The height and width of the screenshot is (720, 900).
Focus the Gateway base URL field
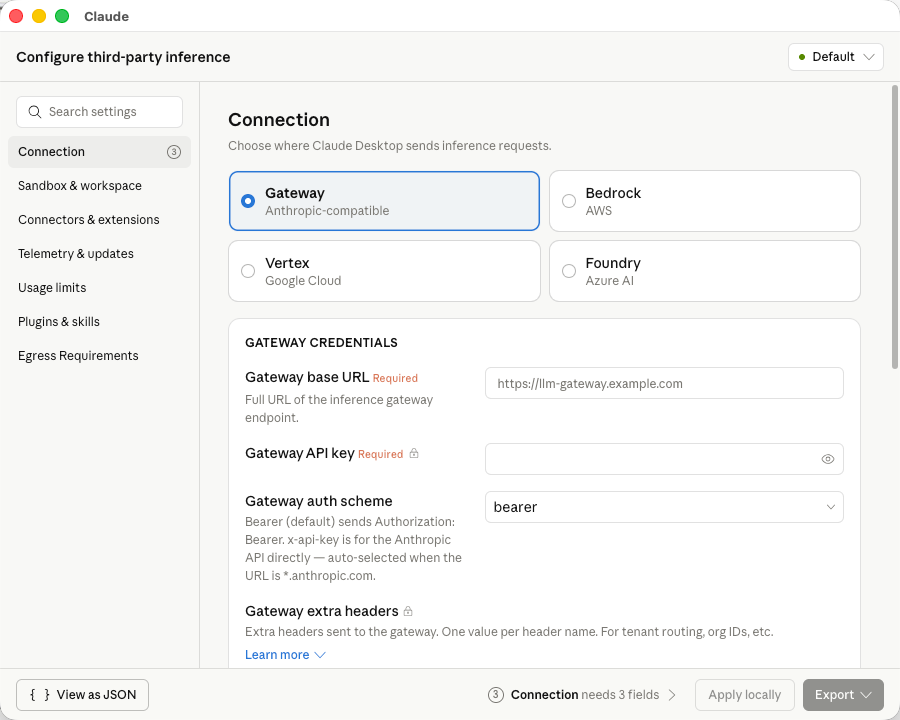tap(664, 383)
